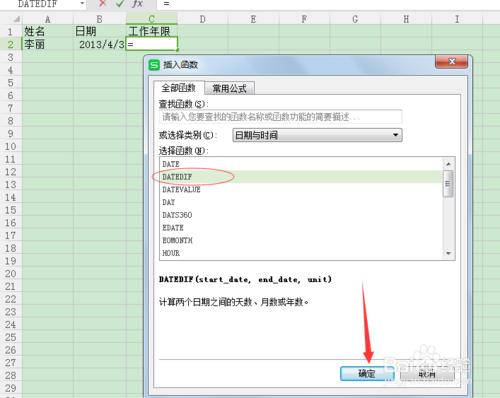Click the function list scrollbar thumb

point(448,184)
